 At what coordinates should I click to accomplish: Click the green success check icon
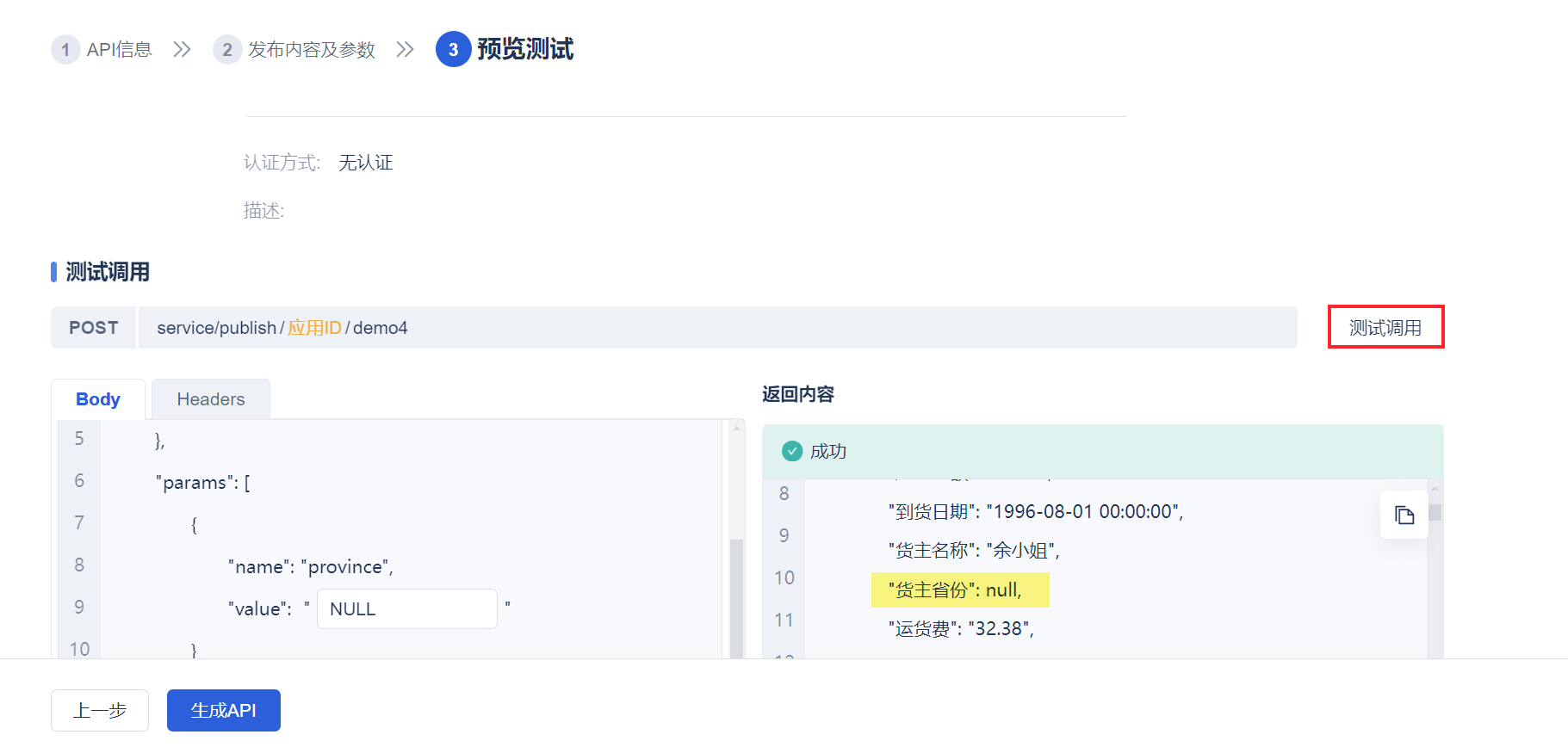(x=791, y=451)
